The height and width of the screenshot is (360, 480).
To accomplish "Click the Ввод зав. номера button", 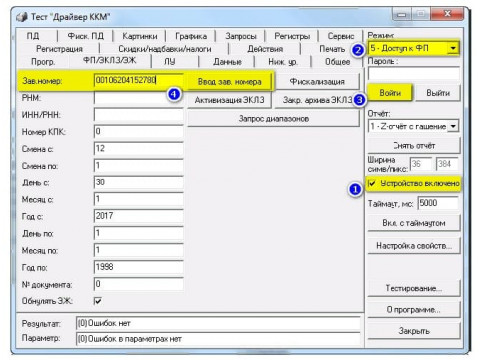I will pyautogui.click(x=229, y=82).
